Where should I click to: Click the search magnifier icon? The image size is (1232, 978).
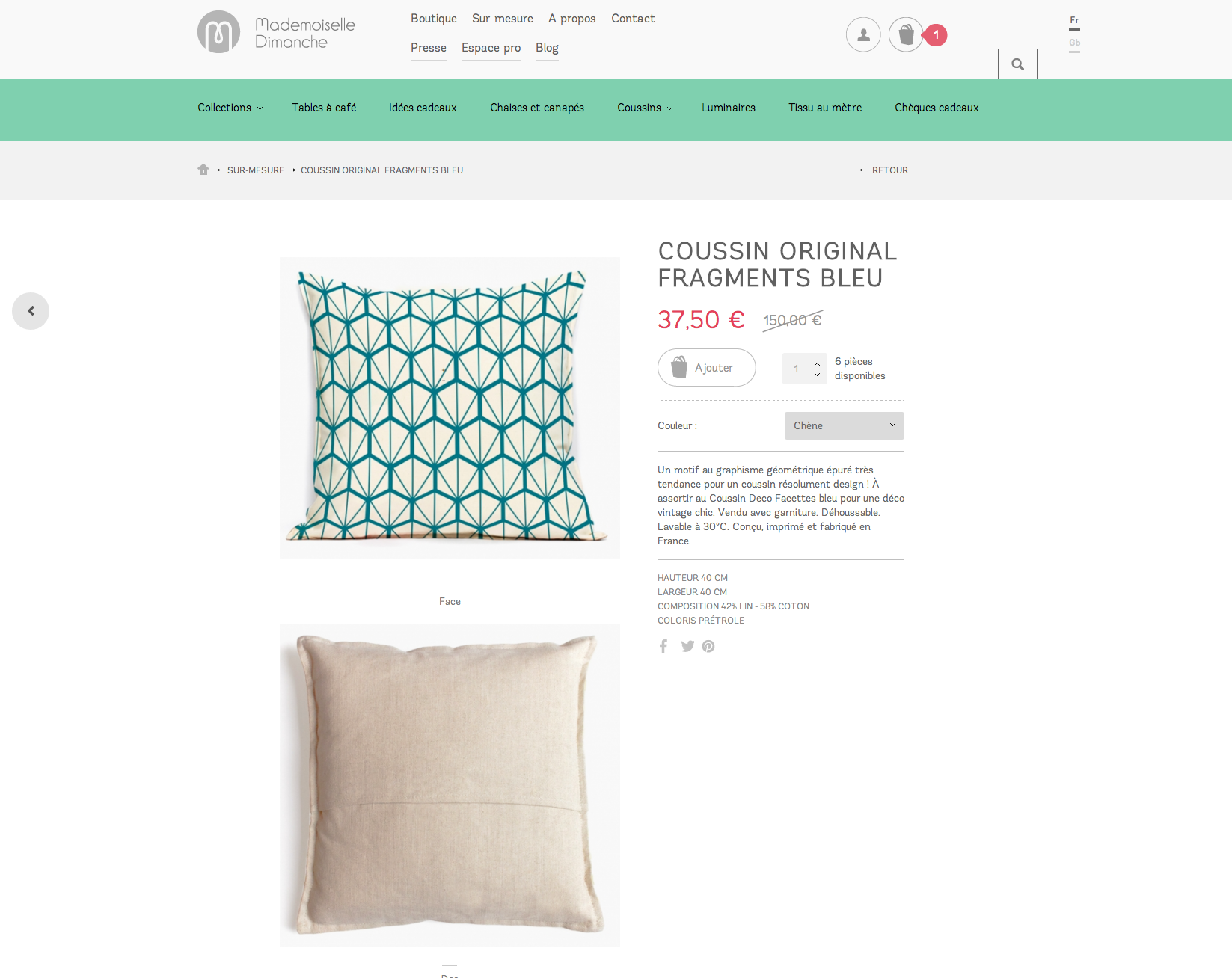coord(1017,64)
